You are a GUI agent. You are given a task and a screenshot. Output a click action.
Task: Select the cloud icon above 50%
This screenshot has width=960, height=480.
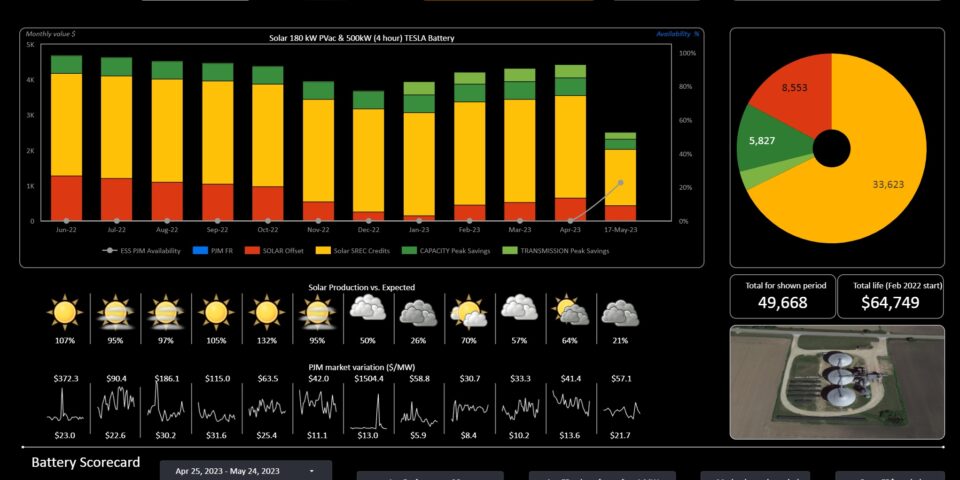point(367,312)
